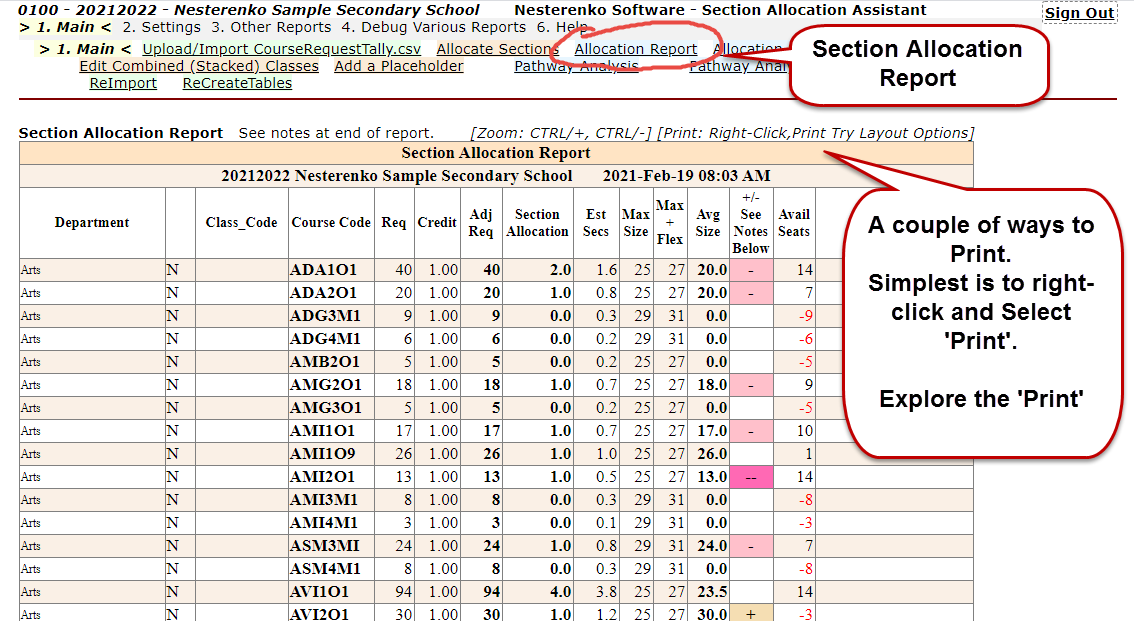Click the ReCreateTables link

coord(237,83)
